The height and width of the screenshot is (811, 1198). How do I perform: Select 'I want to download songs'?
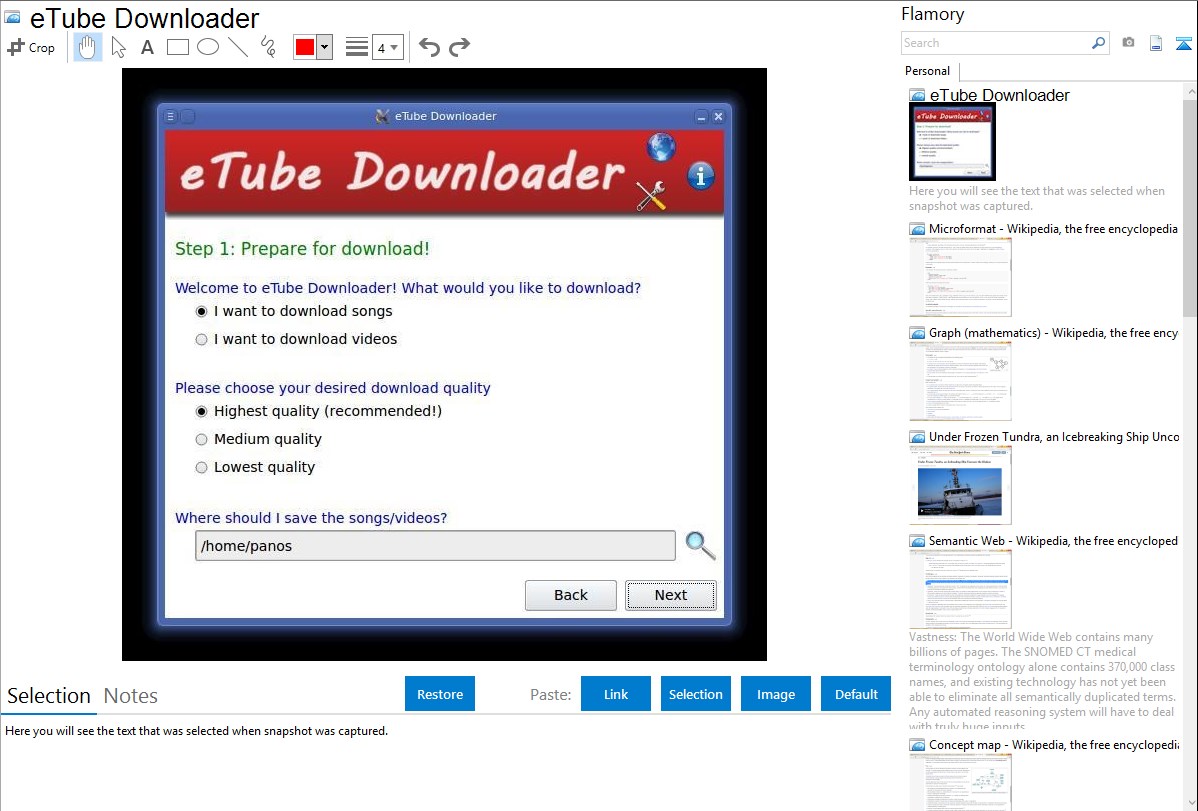294,311
